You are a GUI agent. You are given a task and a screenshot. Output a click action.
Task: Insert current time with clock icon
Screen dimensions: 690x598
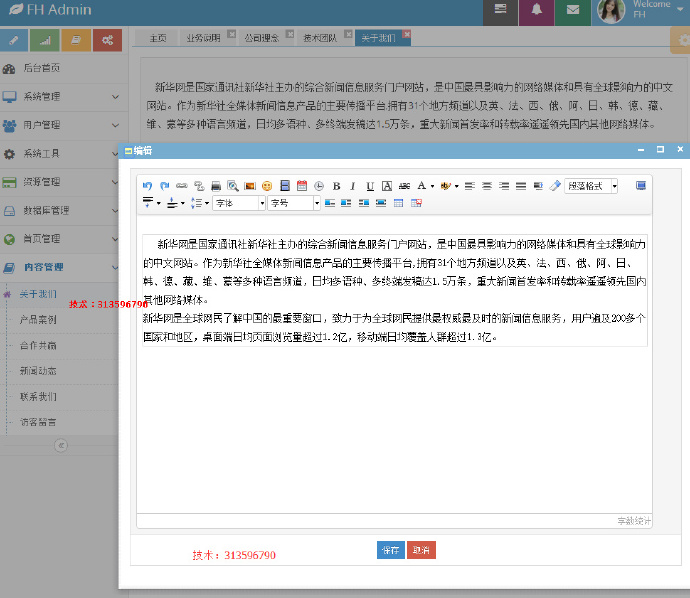click(x=319, y=186)
